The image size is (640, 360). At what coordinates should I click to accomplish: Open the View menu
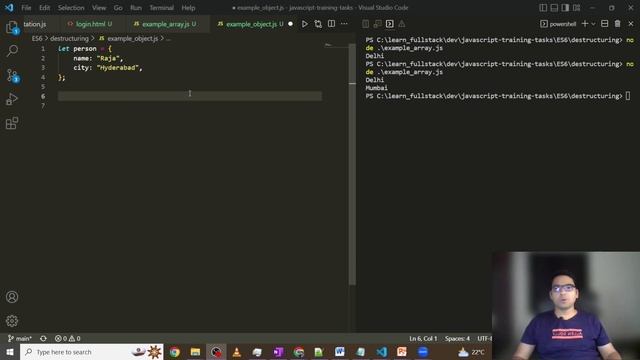(99, 8)
